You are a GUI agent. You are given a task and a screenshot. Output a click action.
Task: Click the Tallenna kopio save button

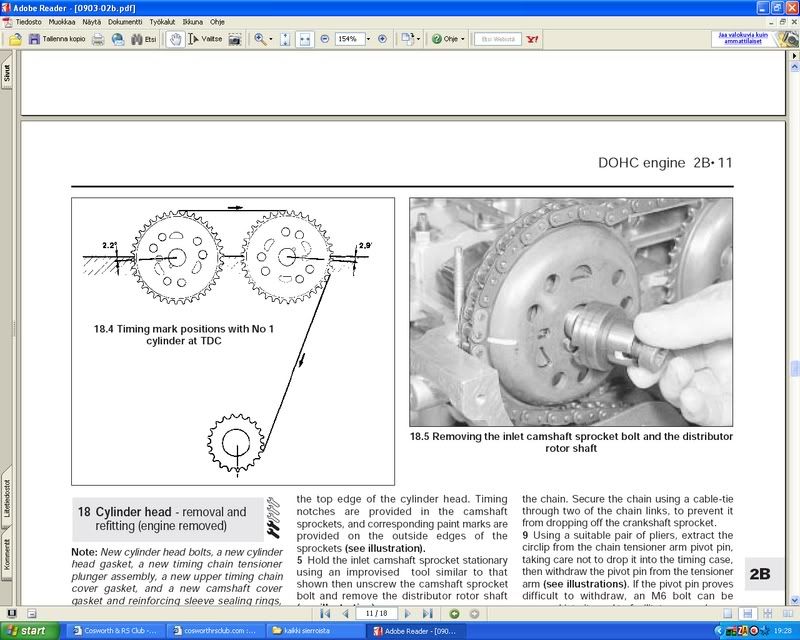point(57,39)
